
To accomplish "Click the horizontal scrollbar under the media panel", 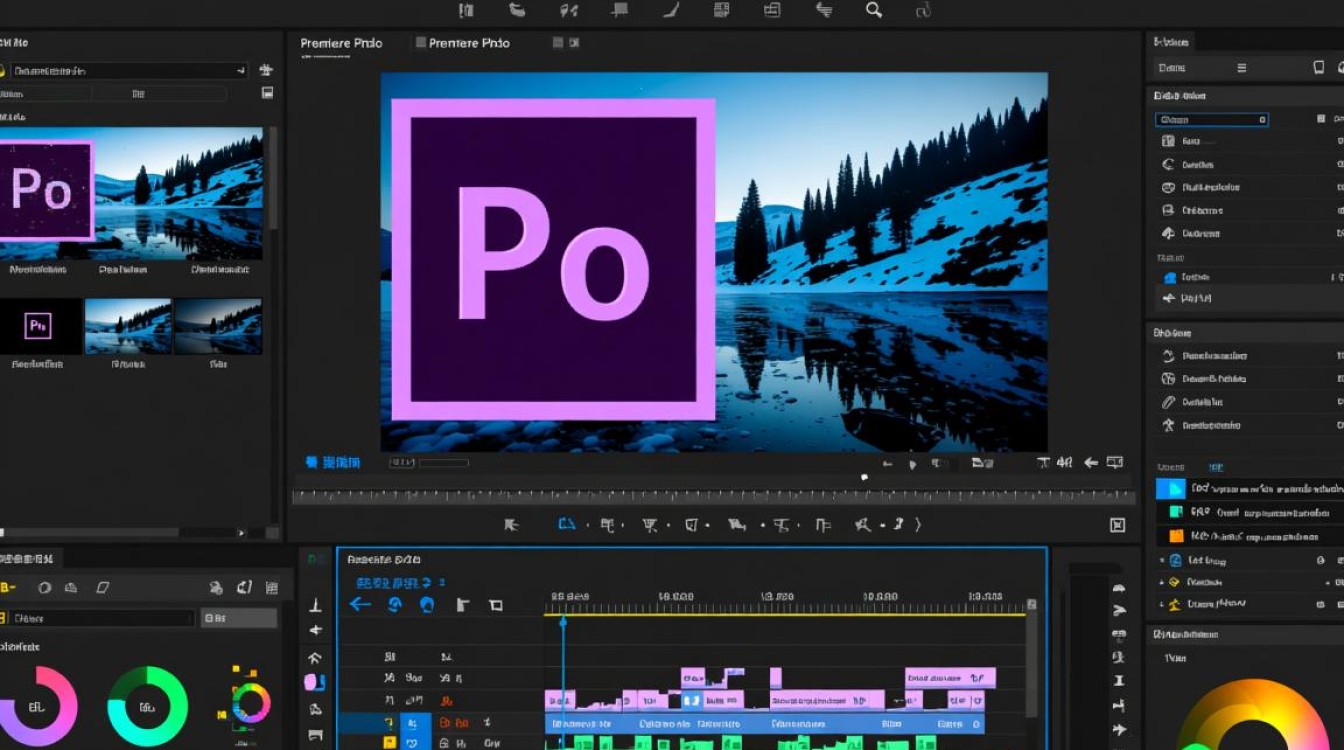I will tap(90, 533).
